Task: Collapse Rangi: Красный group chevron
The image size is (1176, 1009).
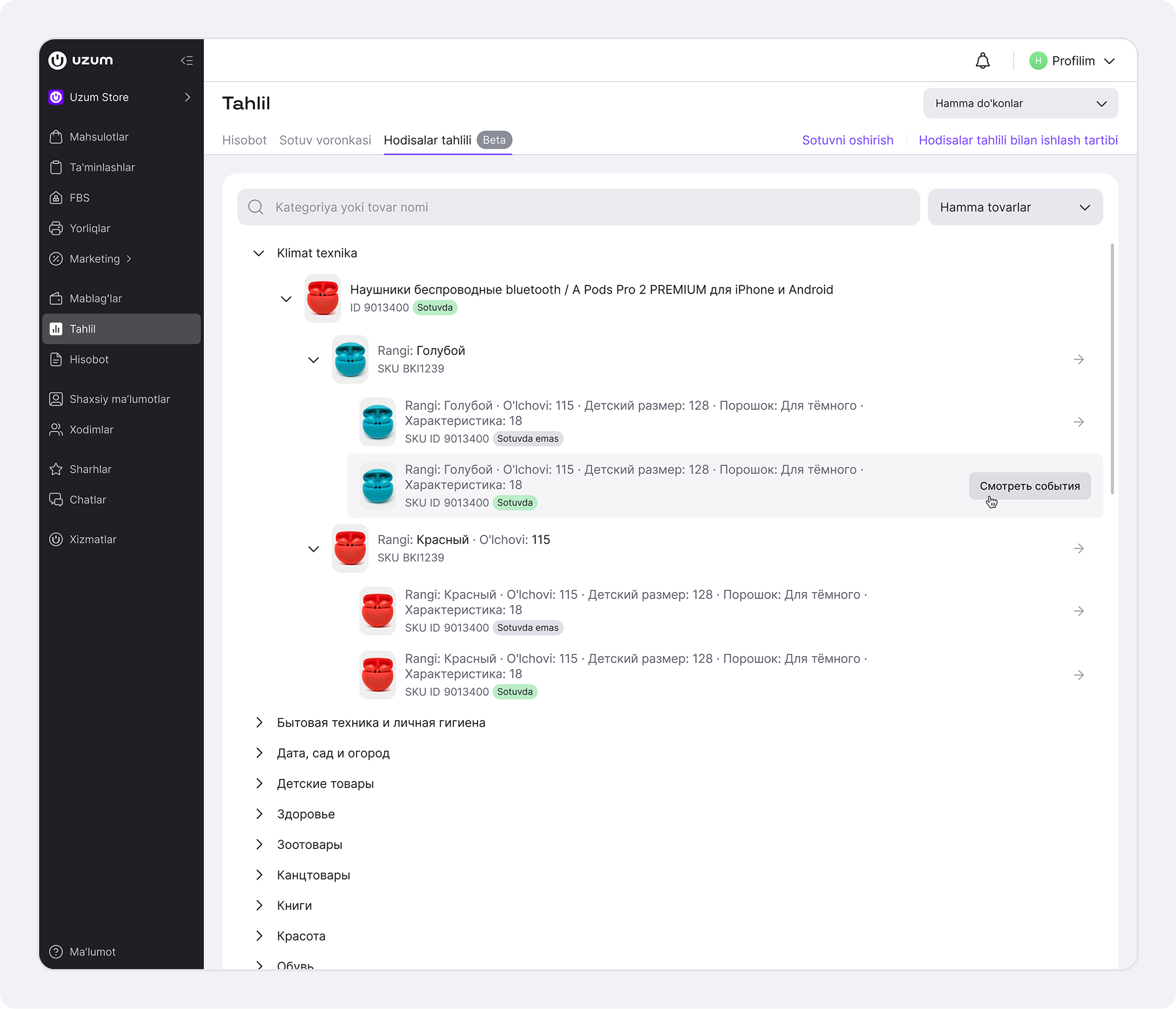Action: pyautogui.click(x=314, y=549)
